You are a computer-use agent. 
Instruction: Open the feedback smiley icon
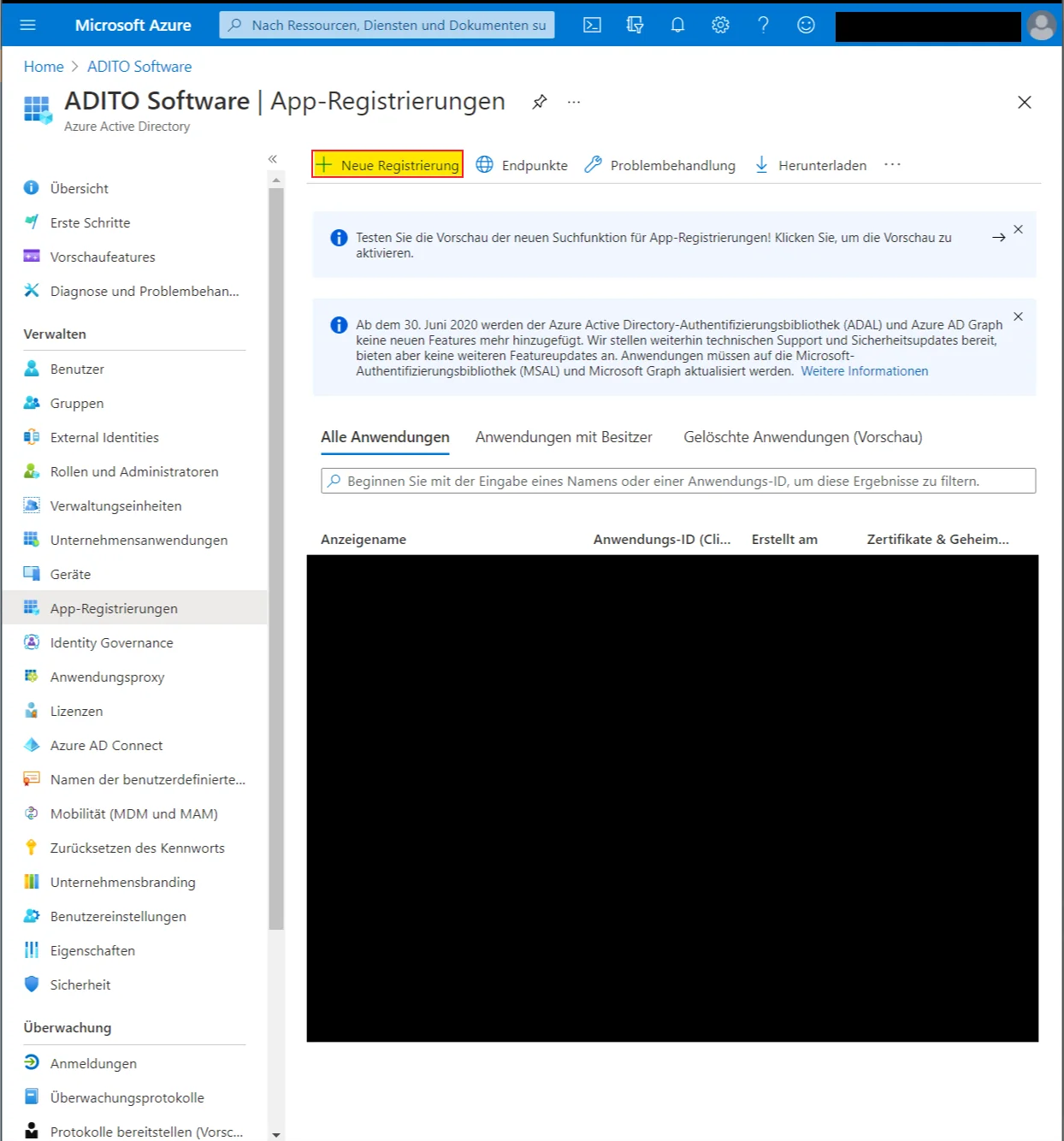coord(806,25)
